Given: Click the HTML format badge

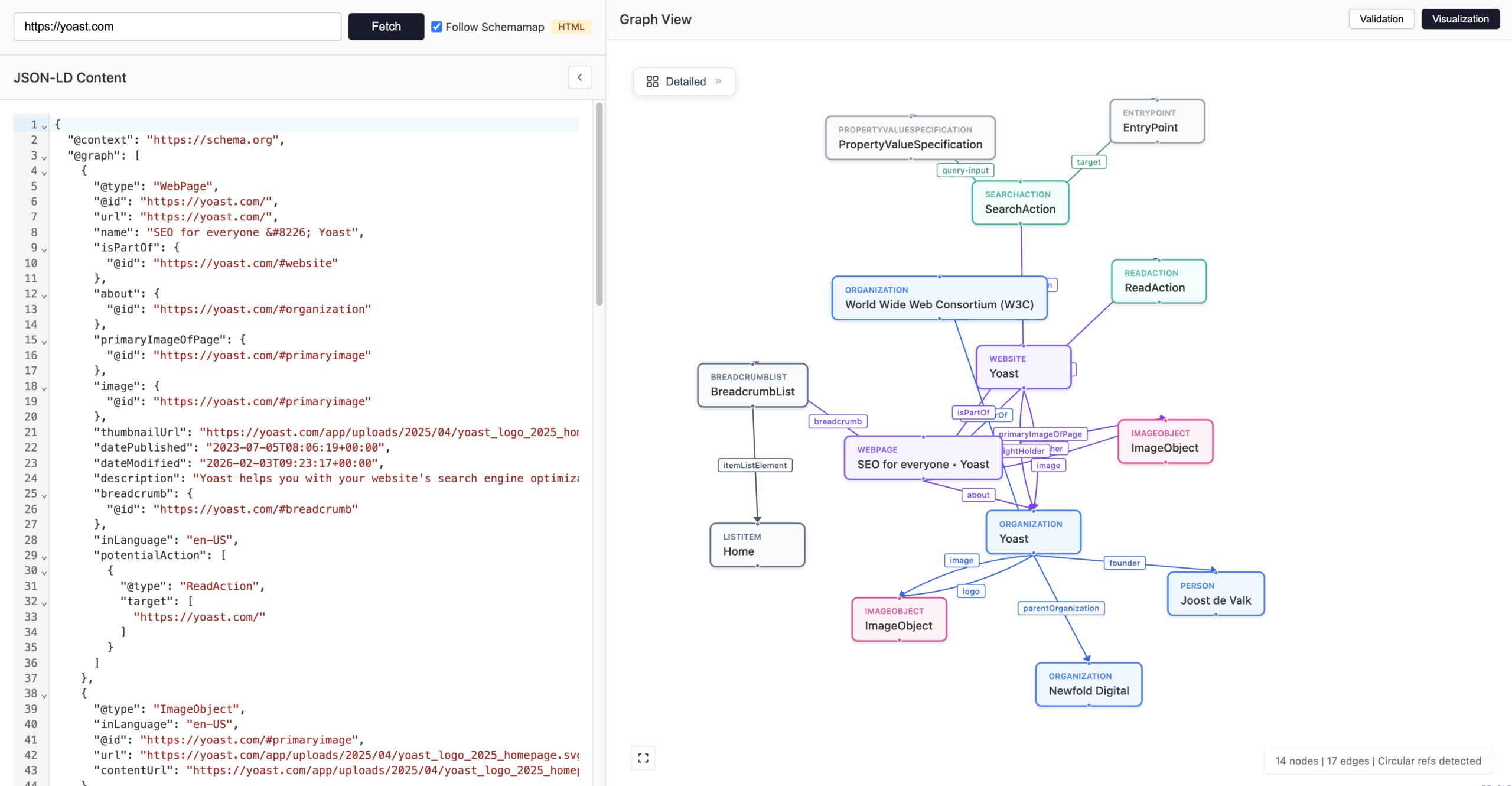Looking at the screenshot, I should coord(571,27).
